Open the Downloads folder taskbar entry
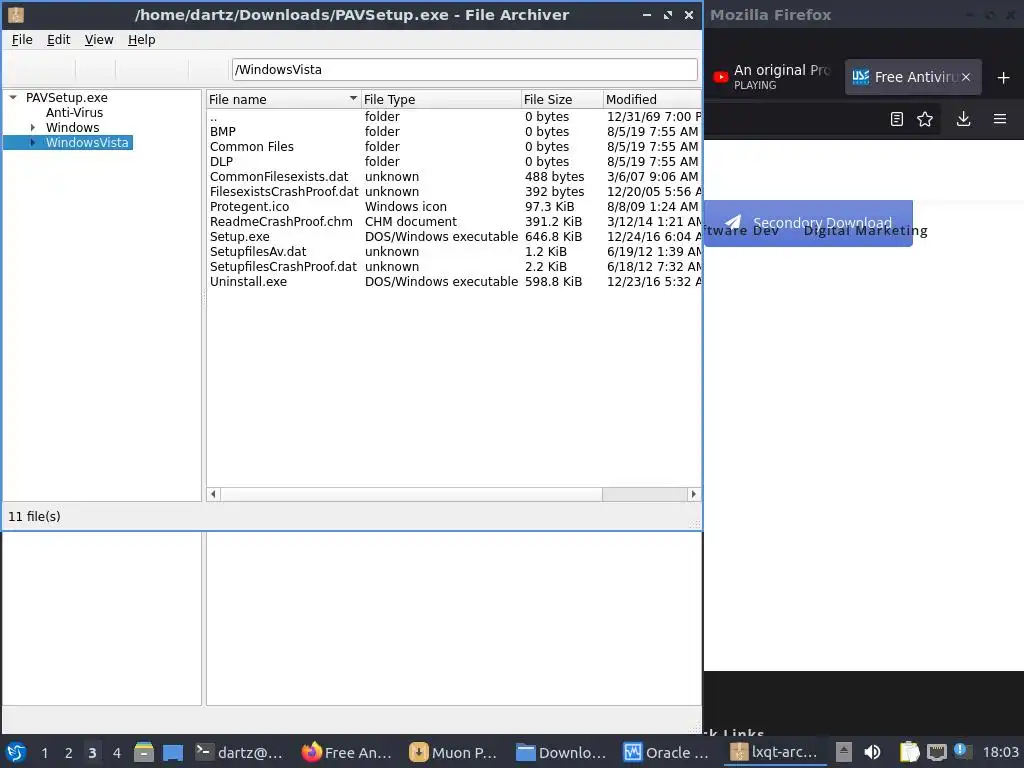 point(561,752)
